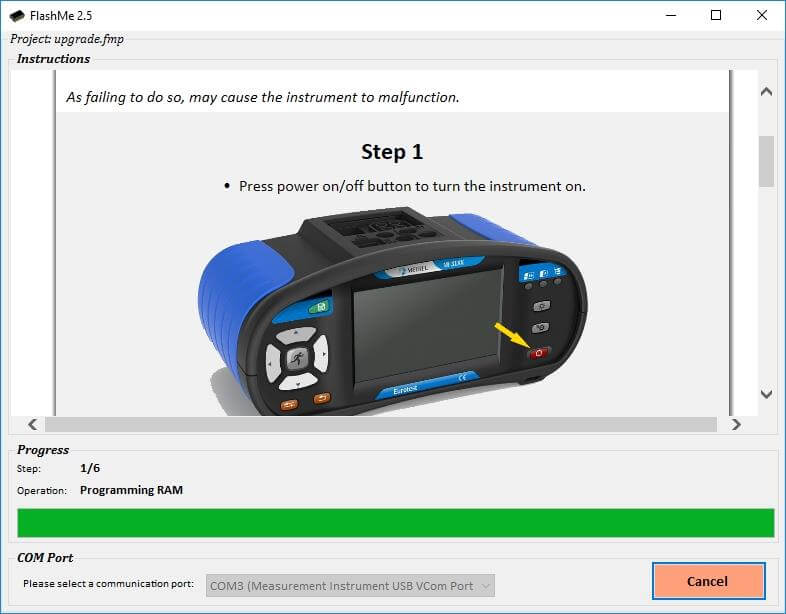The width and height of the screenshot is (786, 614).
Task: Close the FlashMe window
Action: point(761,16)
